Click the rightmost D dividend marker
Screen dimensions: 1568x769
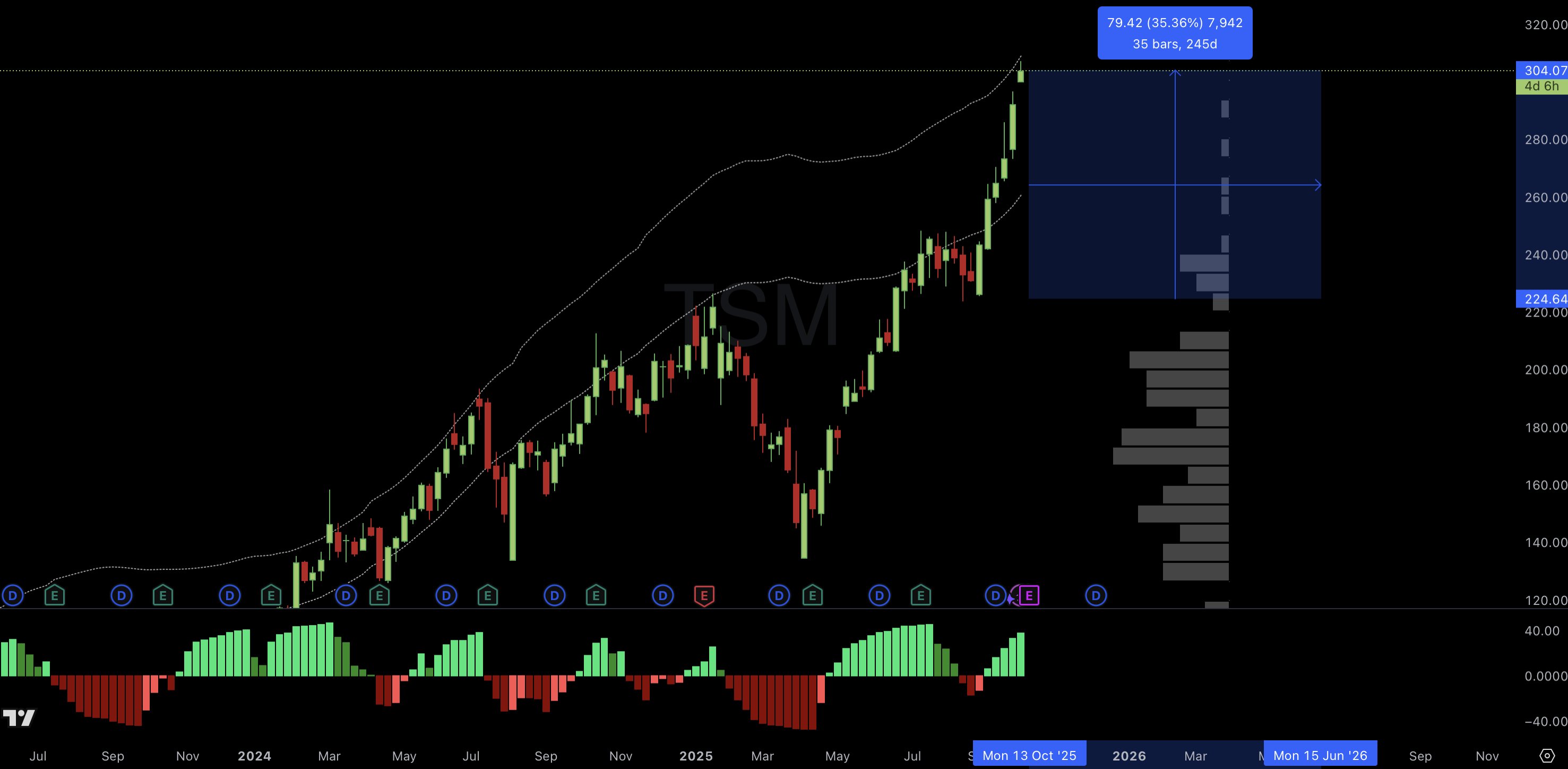pyautogui.click(x=1096, y=595)
